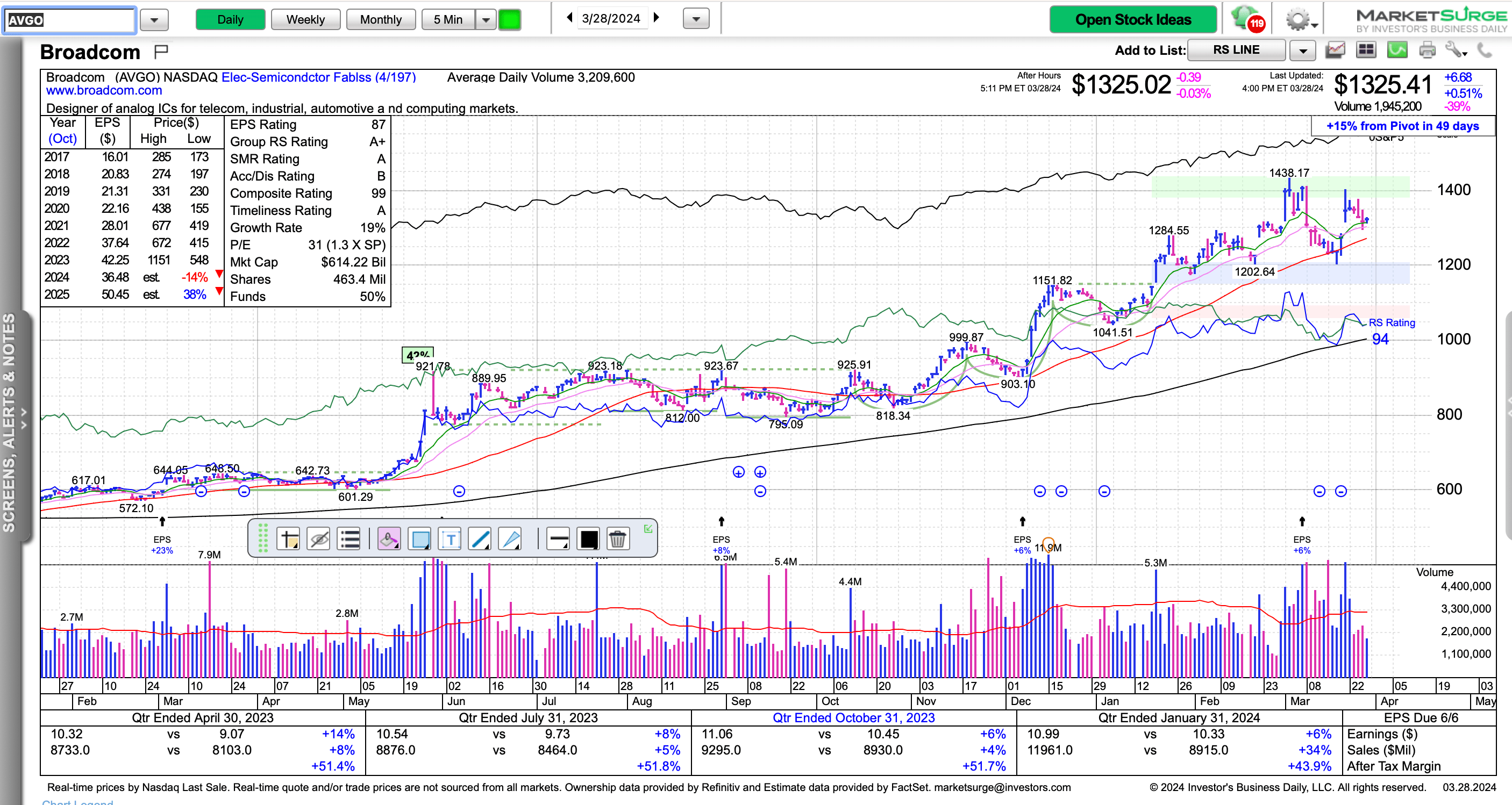Open the www.broadcom.com link
Image resolution: width=1512 pixels, height=805 pixels.
coord(104,90)
